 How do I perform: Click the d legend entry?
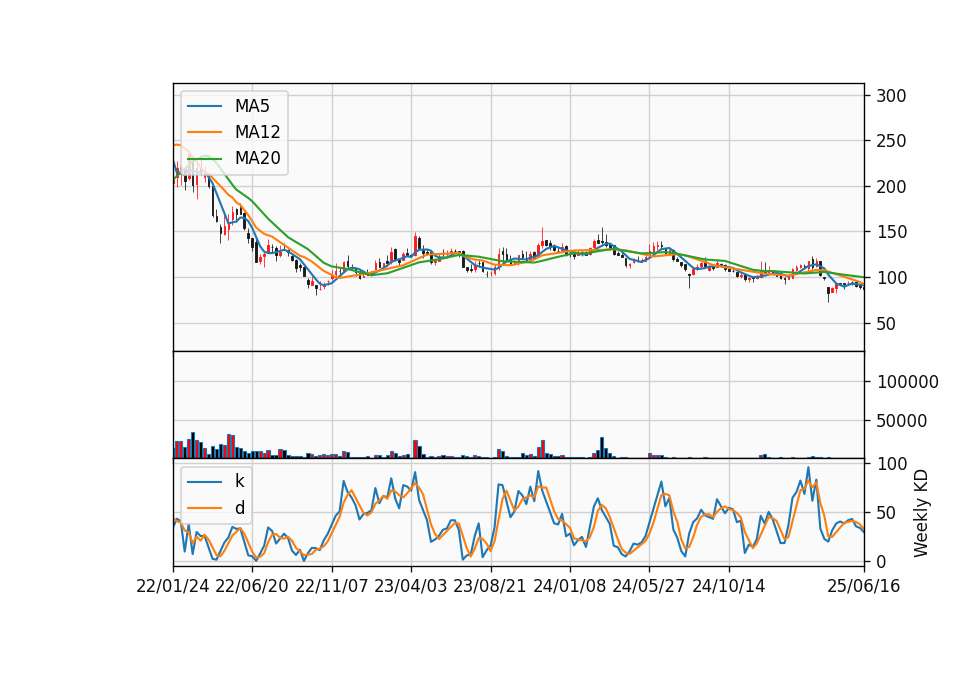[x=216, y=508]
